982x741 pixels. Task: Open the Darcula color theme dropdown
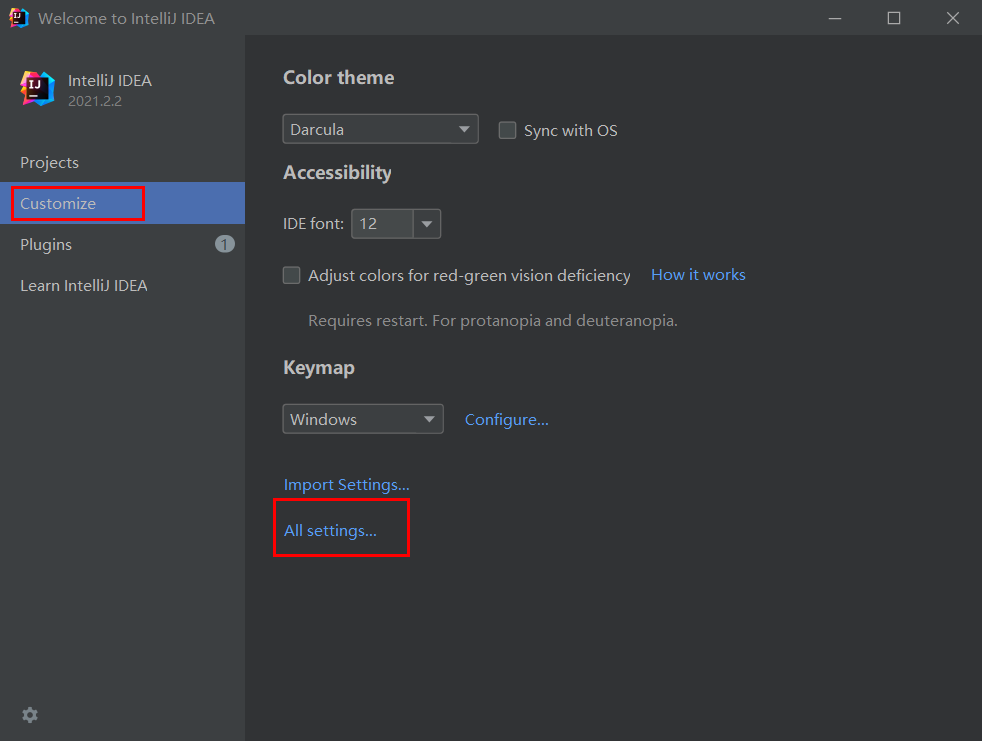pyautogui.click(x=380, y=129)
